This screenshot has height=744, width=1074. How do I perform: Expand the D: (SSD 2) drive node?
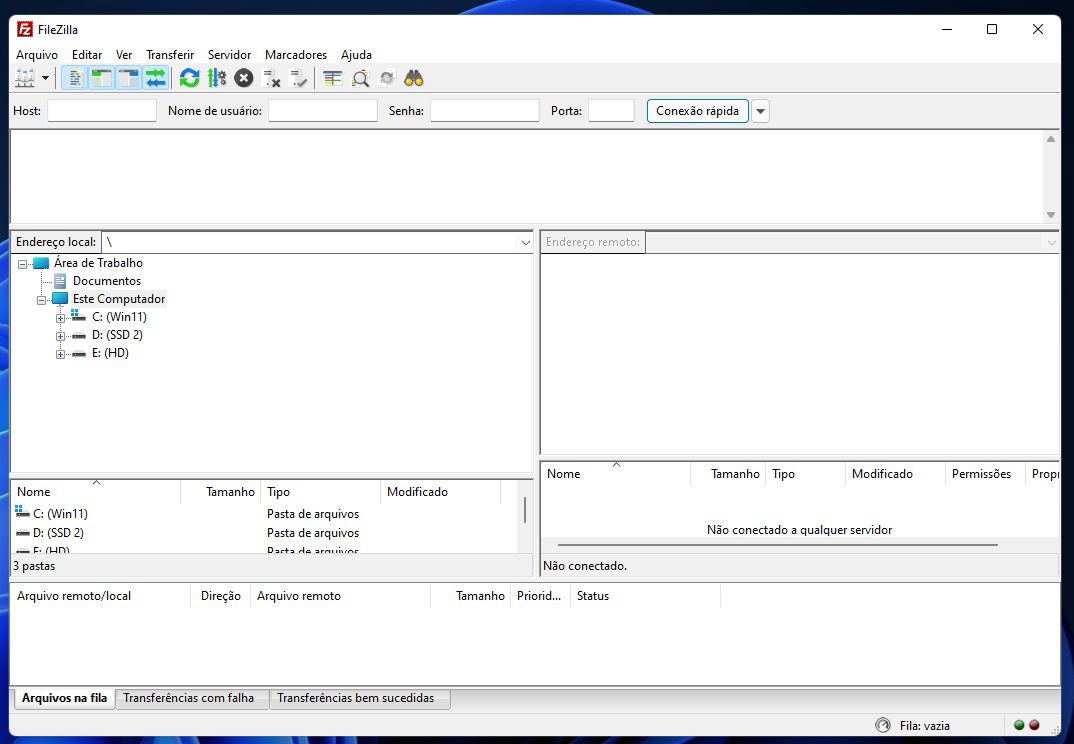60,336
